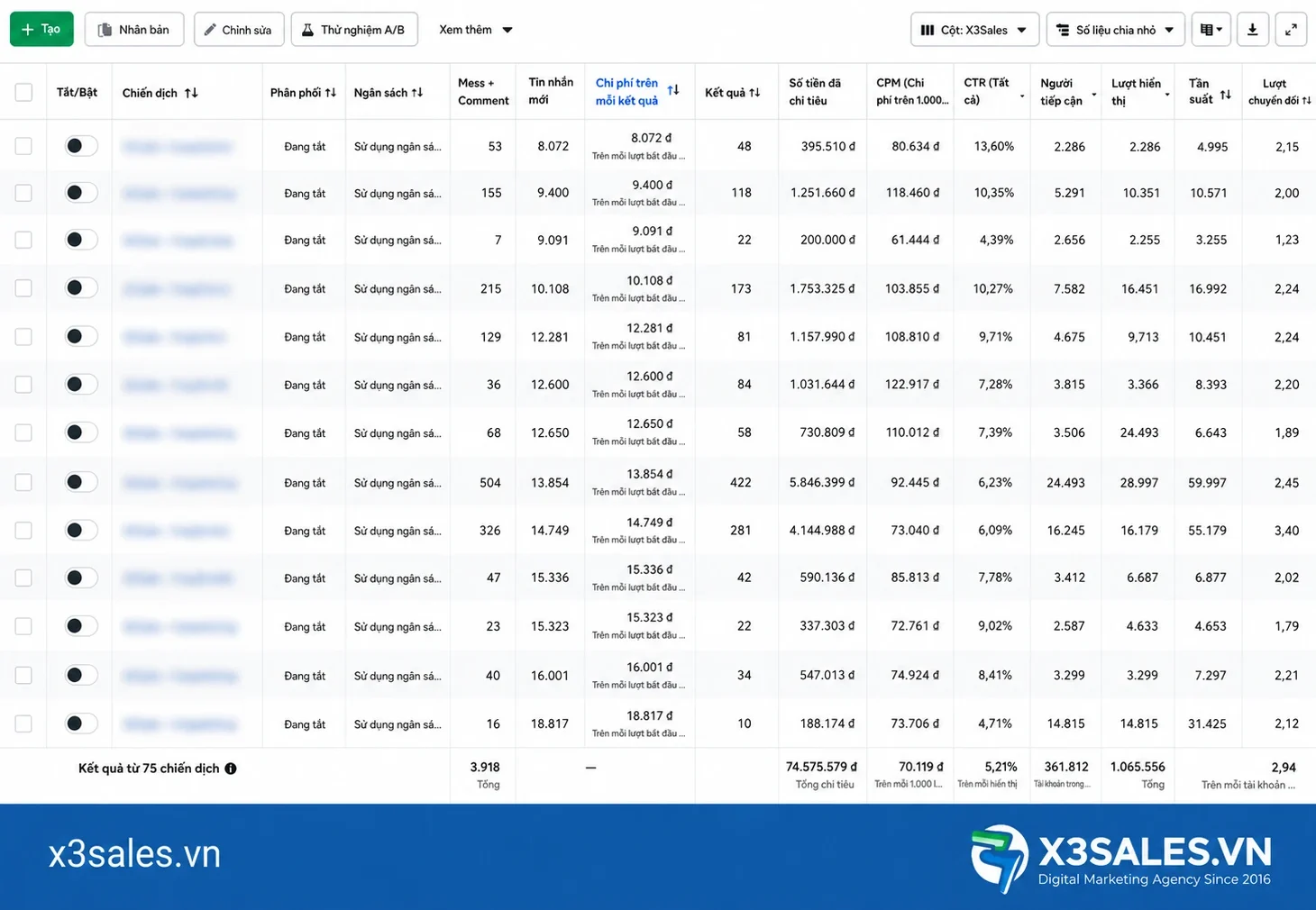Click the Chỉnh sửa button
The image size is (1316, 910).
239,30
